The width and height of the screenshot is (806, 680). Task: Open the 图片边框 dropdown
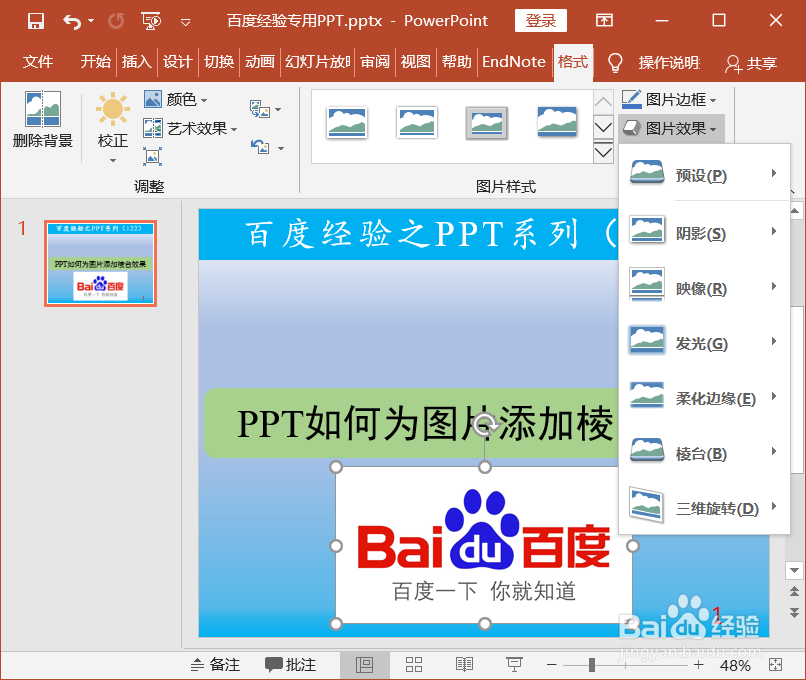(x=669, y=99)
